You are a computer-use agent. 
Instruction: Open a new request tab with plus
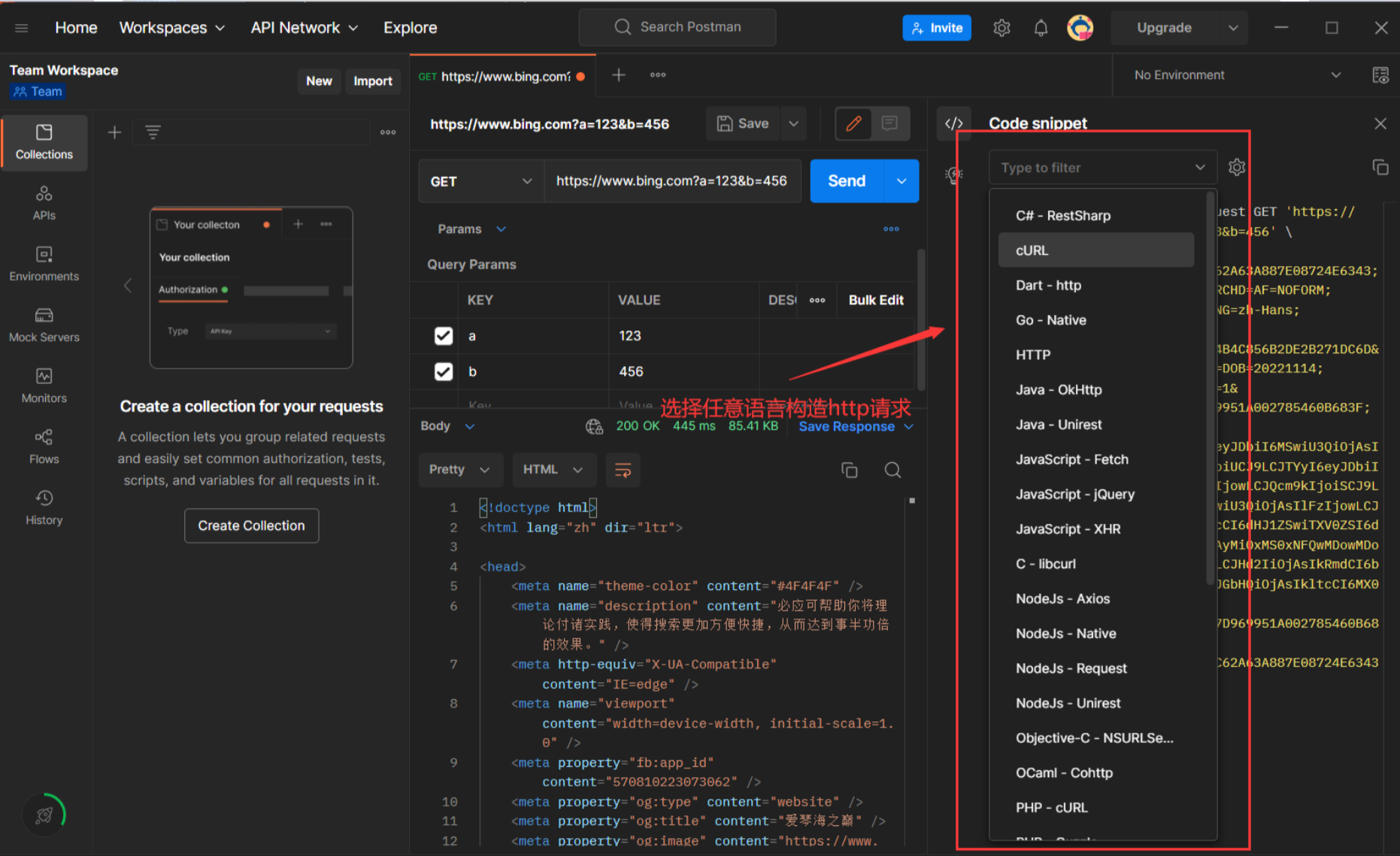[x=618, y=75]
